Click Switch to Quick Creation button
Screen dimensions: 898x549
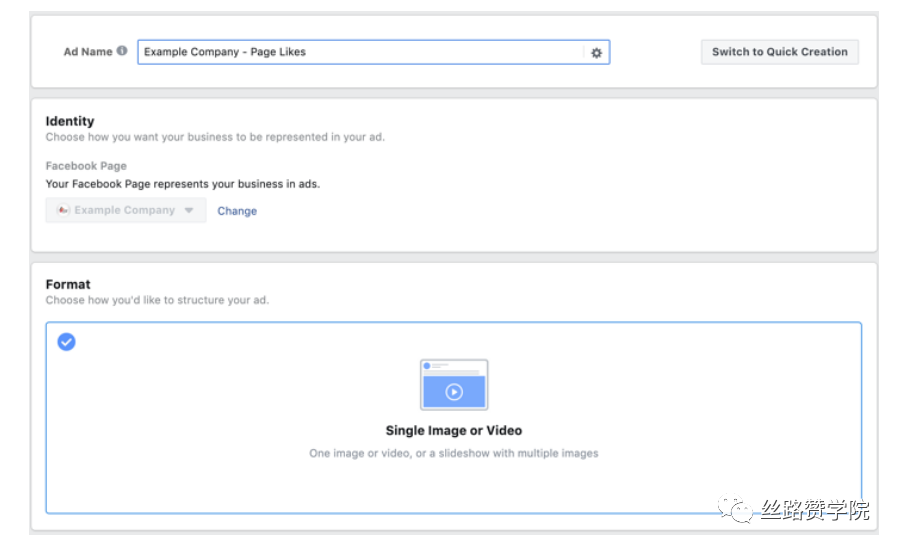click(x=779, y=52)
